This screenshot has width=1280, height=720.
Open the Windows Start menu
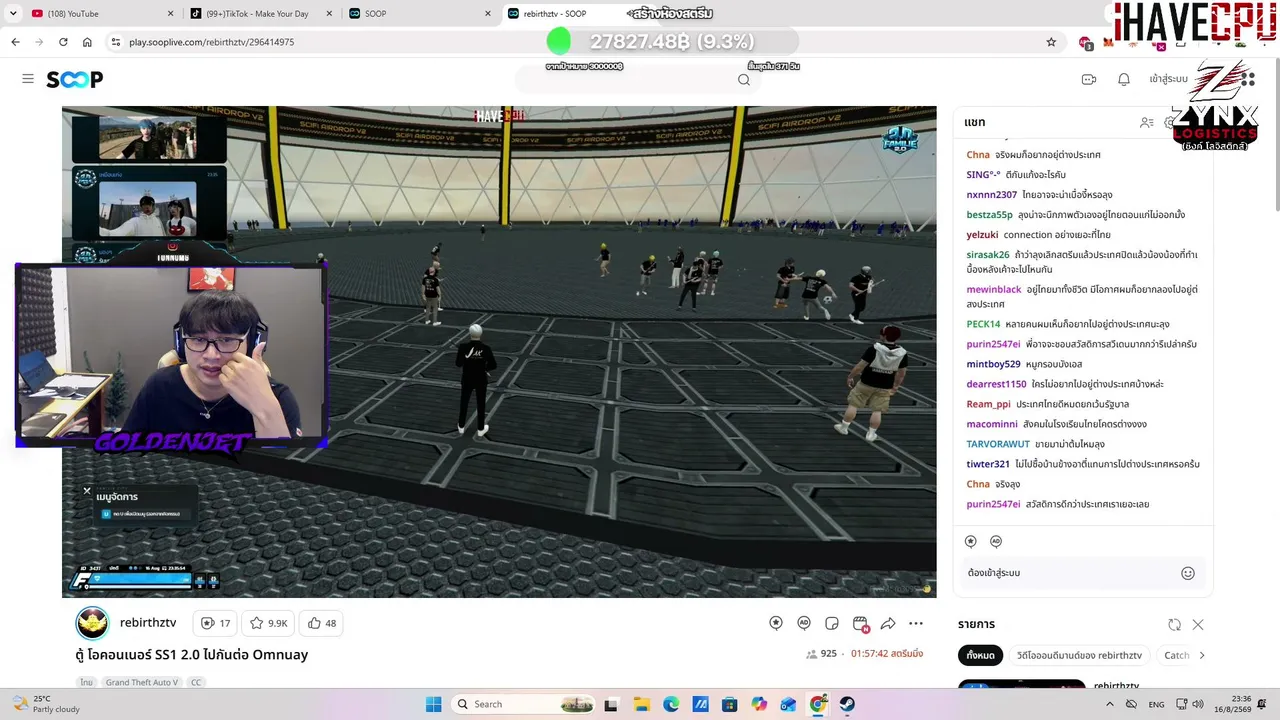point(433,704)
